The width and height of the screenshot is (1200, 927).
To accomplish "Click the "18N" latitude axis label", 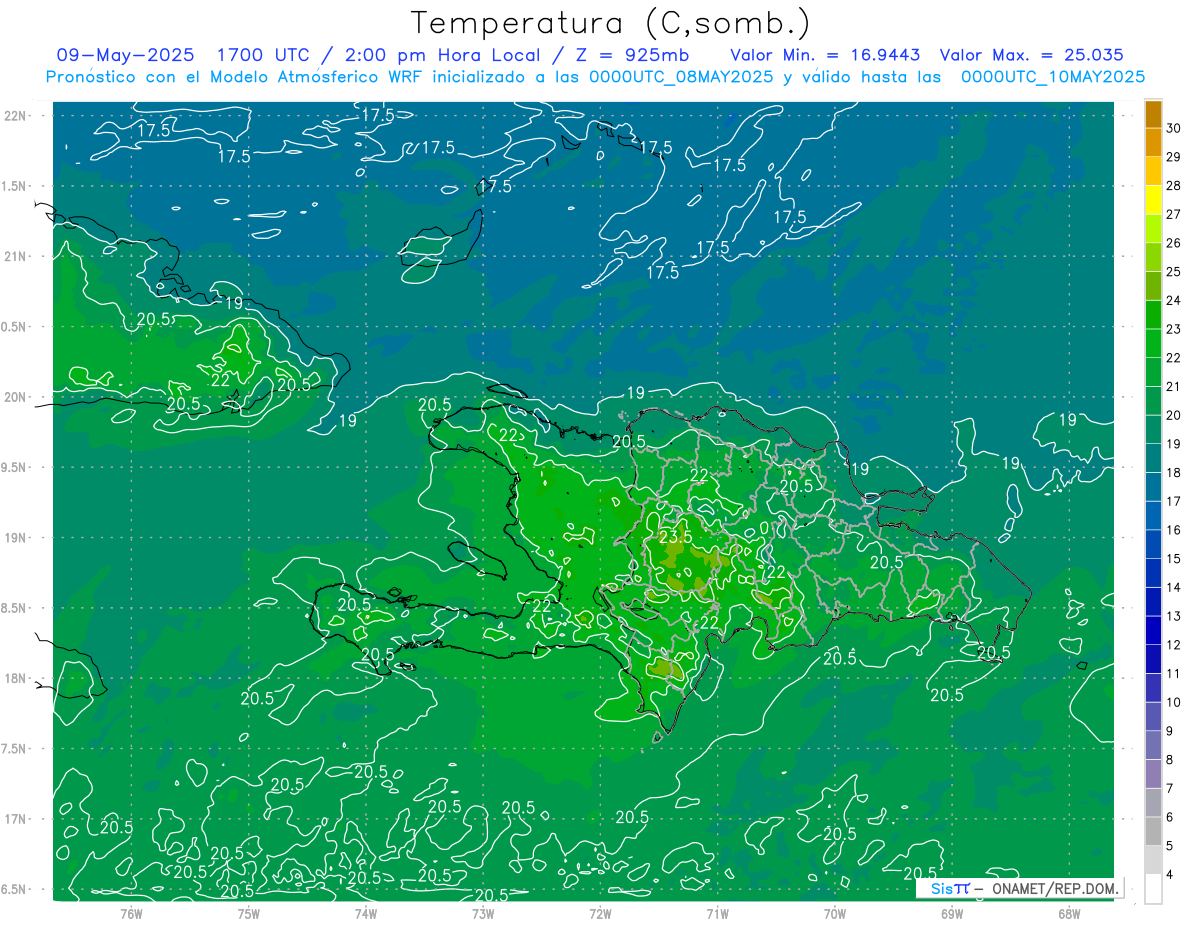I will point(13,678).
